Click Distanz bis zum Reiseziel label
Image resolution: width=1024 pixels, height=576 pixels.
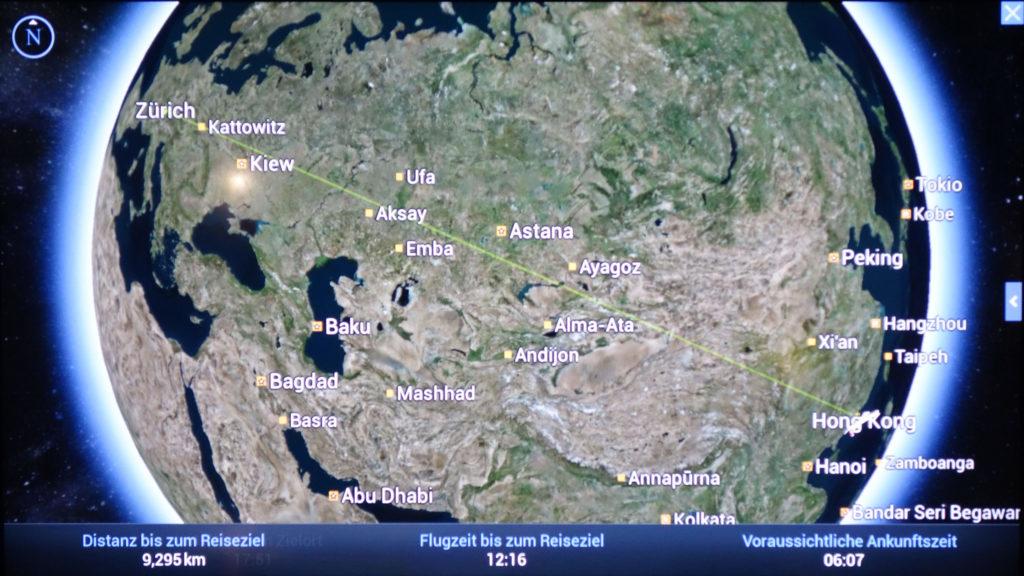pos(174,541)
